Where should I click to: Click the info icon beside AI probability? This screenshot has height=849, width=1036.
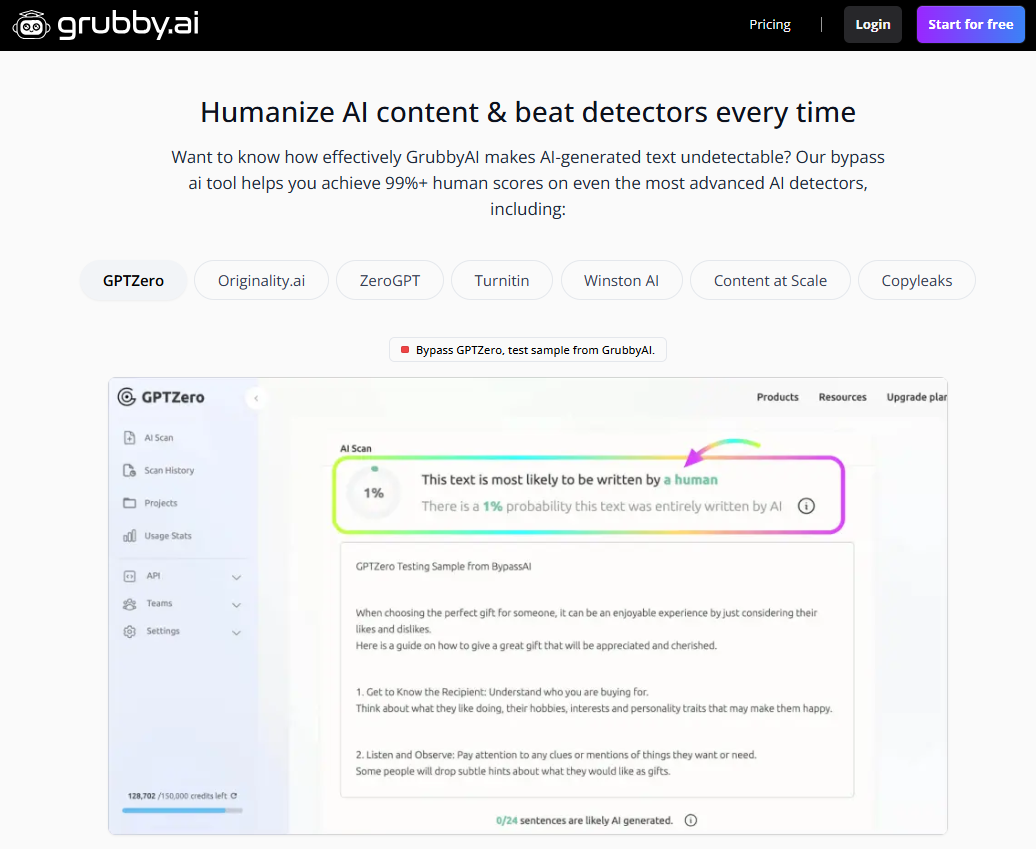click(806, 506)
